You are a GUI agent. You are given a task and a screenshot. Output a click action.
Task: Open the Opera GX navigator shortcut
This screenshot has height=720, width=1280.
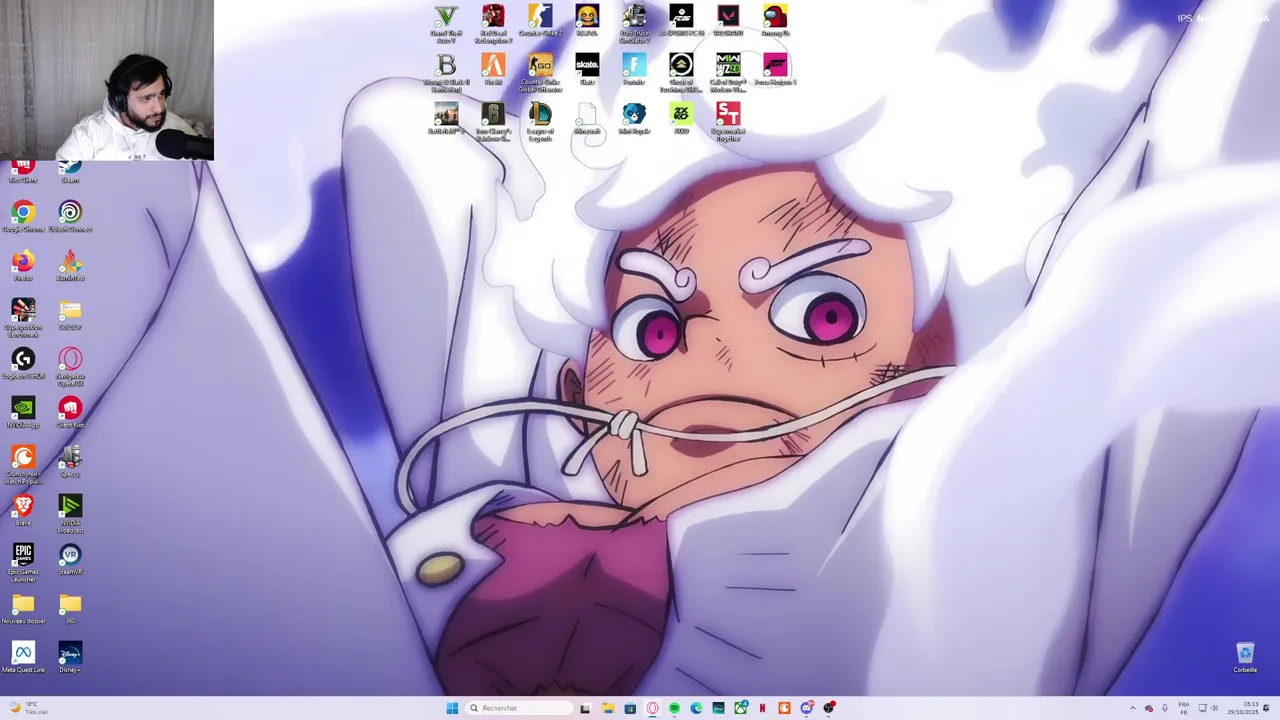(x=70, y=367)
